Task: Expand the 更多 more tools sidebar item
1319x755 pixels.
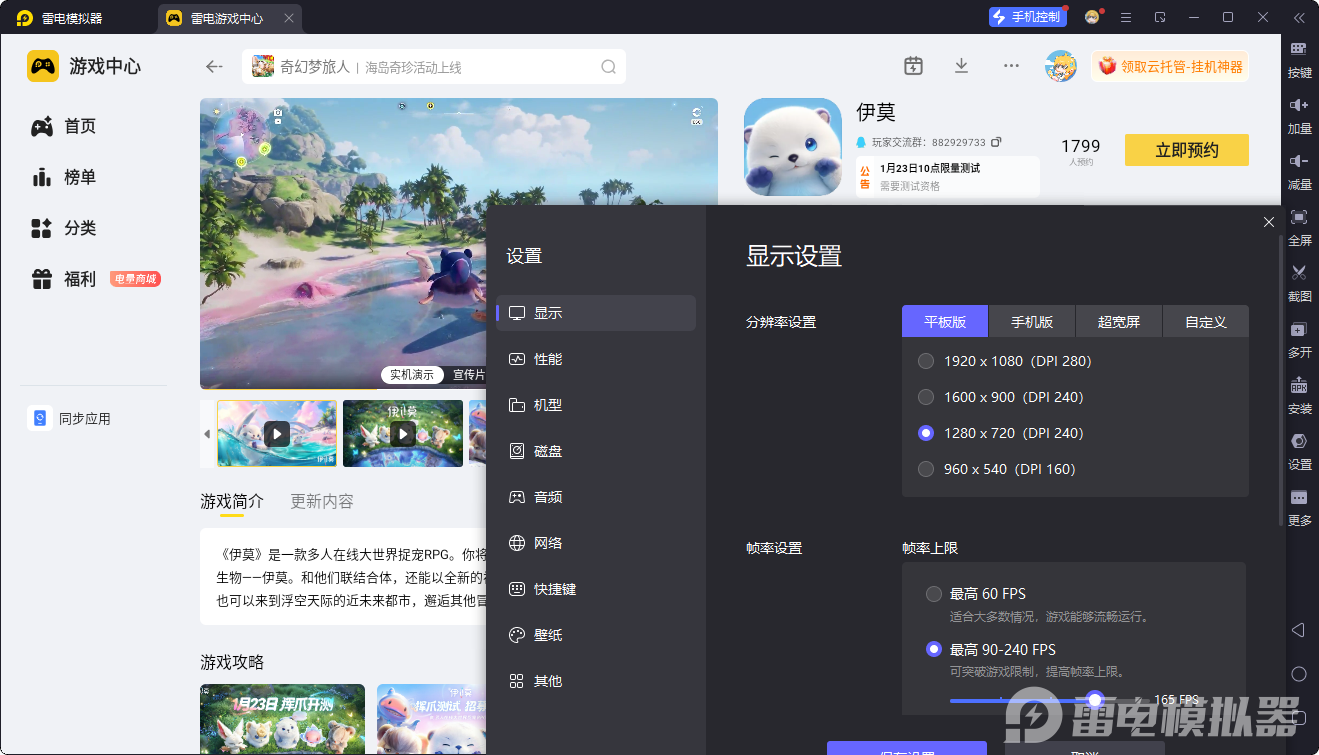Action: pos(1299,498)
